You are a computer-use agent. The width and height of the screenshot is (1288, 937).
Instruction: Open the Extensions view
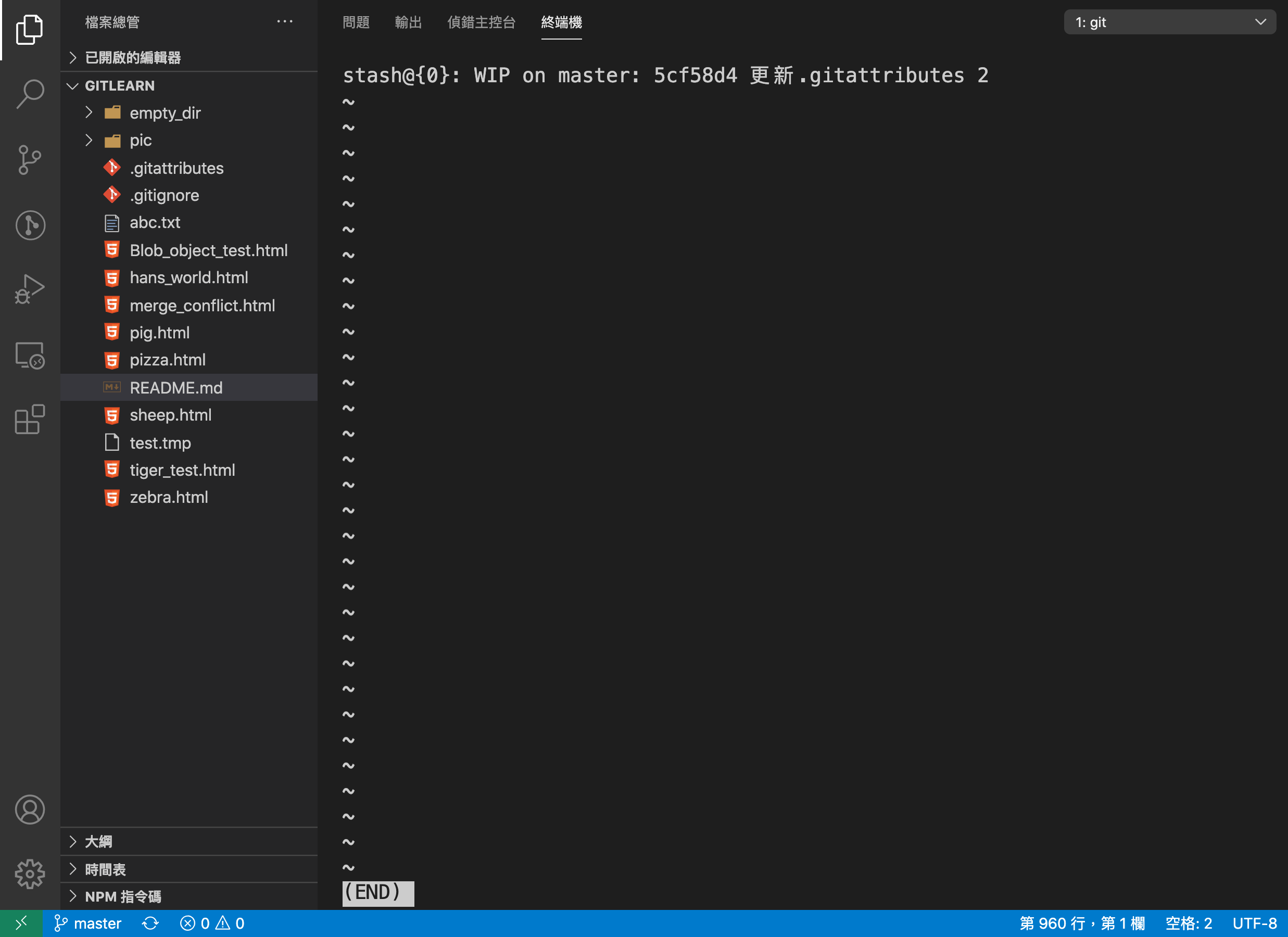[30, 420]
